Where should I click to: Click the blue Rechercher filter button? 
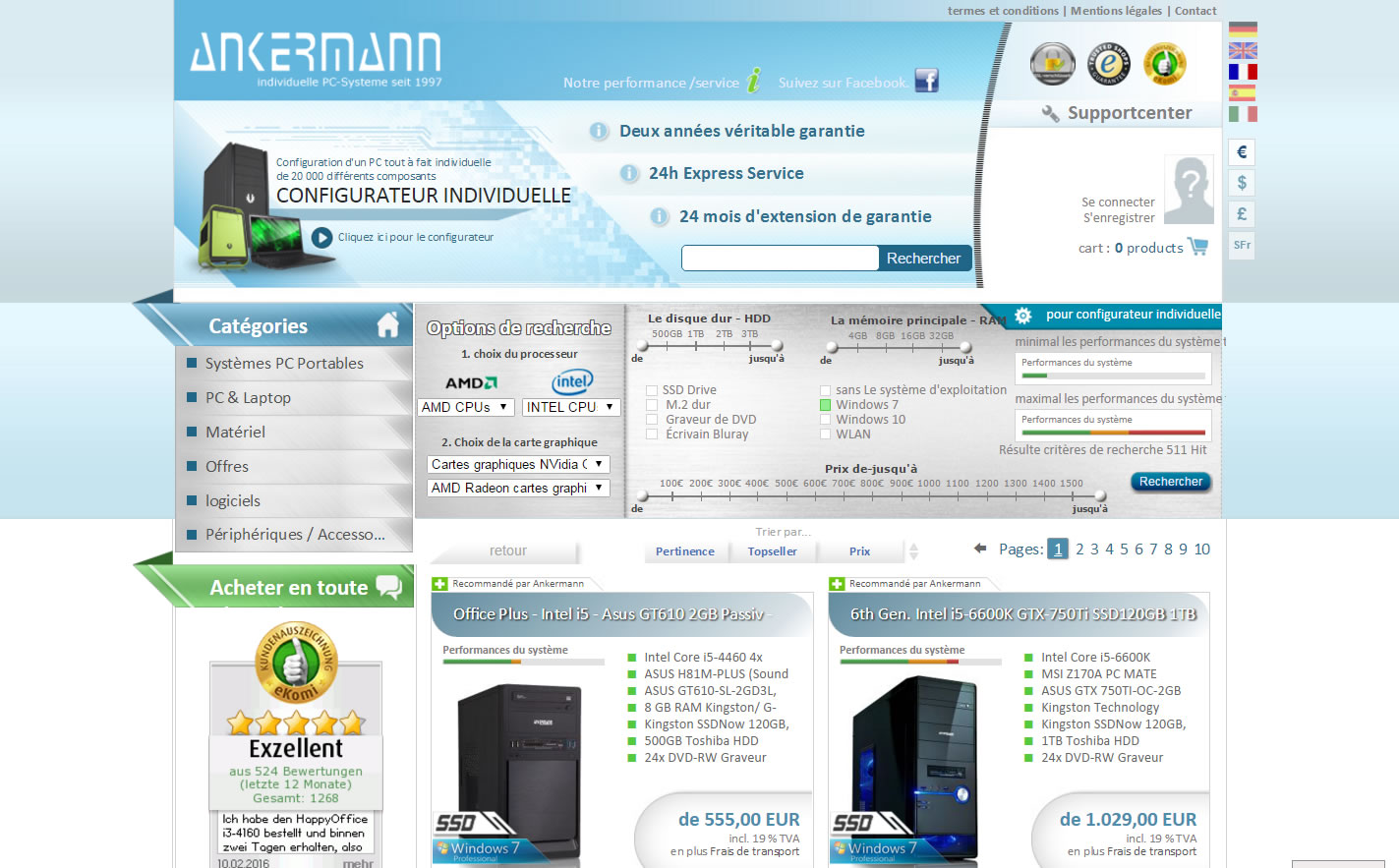(x=1170, y=482)
